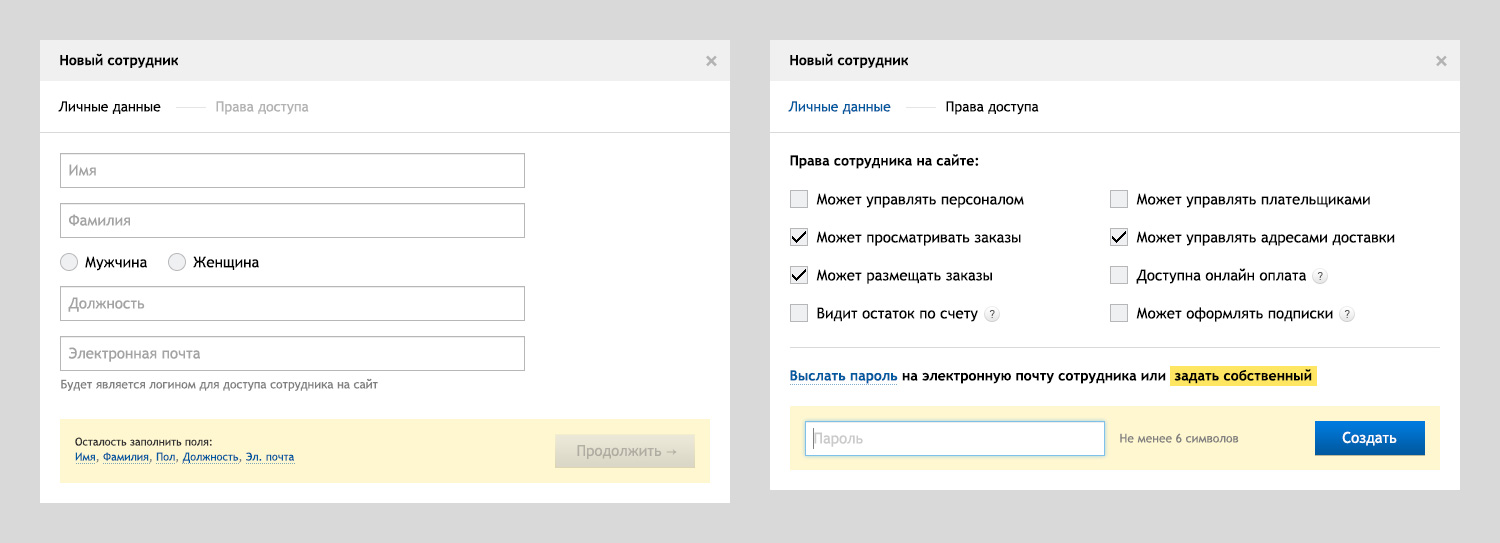Uncheck 'Может управлять адресами доставки'

coord(1119,238)
